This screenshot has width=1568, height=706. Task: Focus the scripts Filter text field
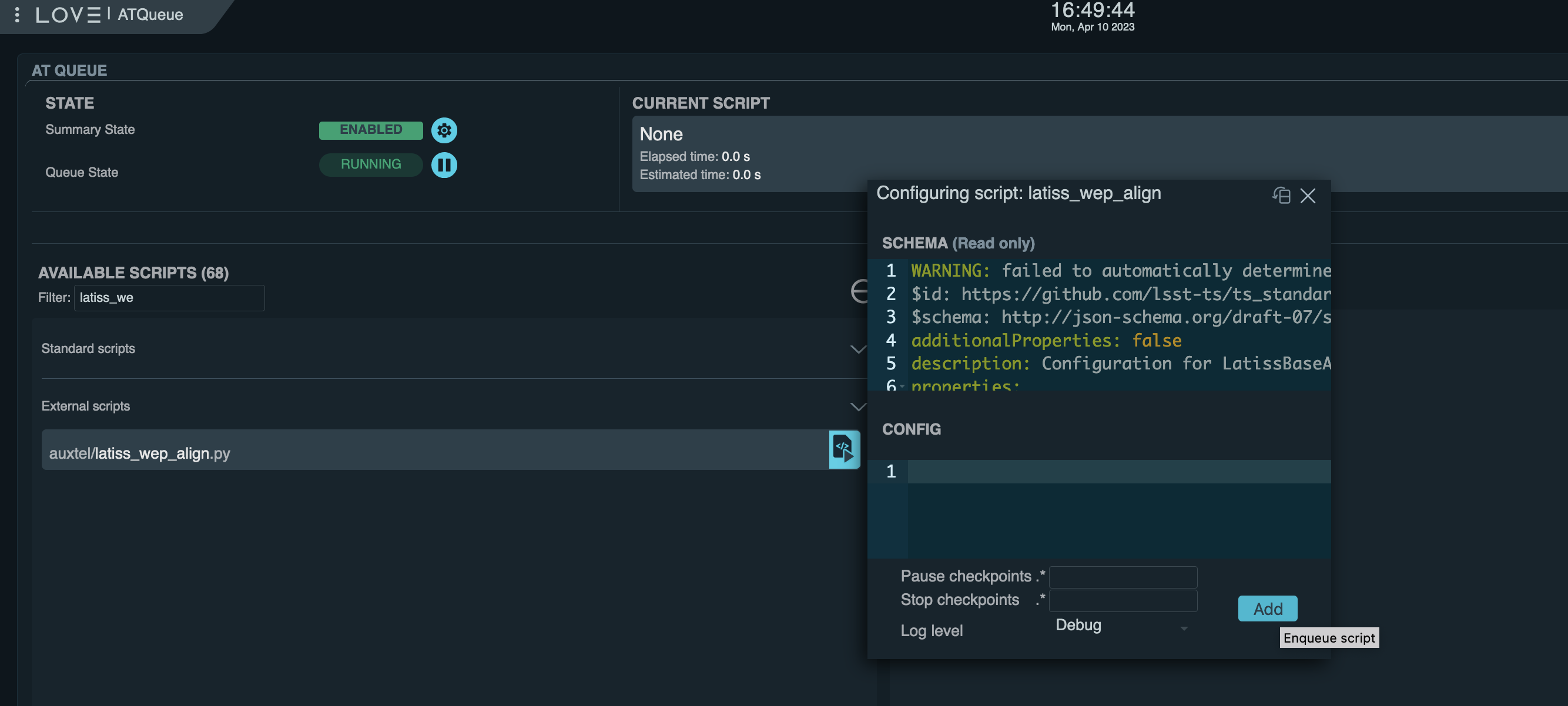click(169, 298)
